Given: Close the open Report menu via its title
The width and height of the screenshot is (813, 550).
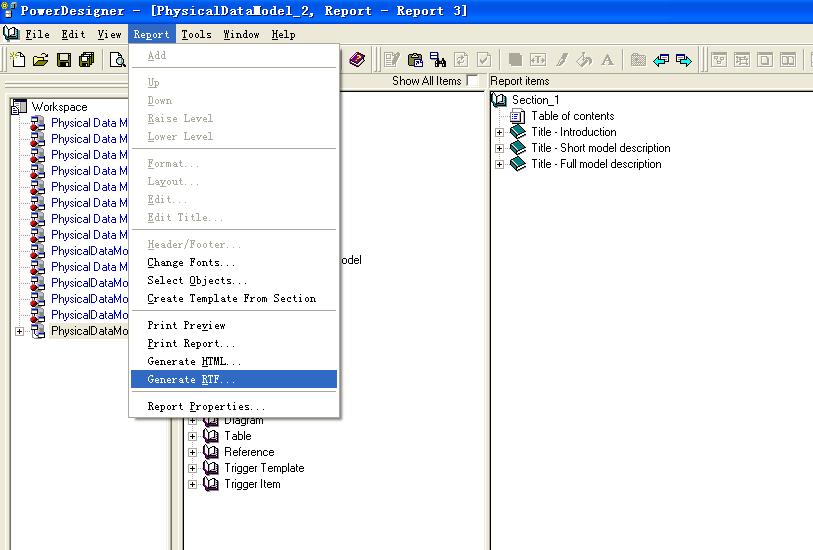Looking at the screenshot, I should (x=151, y=35).
